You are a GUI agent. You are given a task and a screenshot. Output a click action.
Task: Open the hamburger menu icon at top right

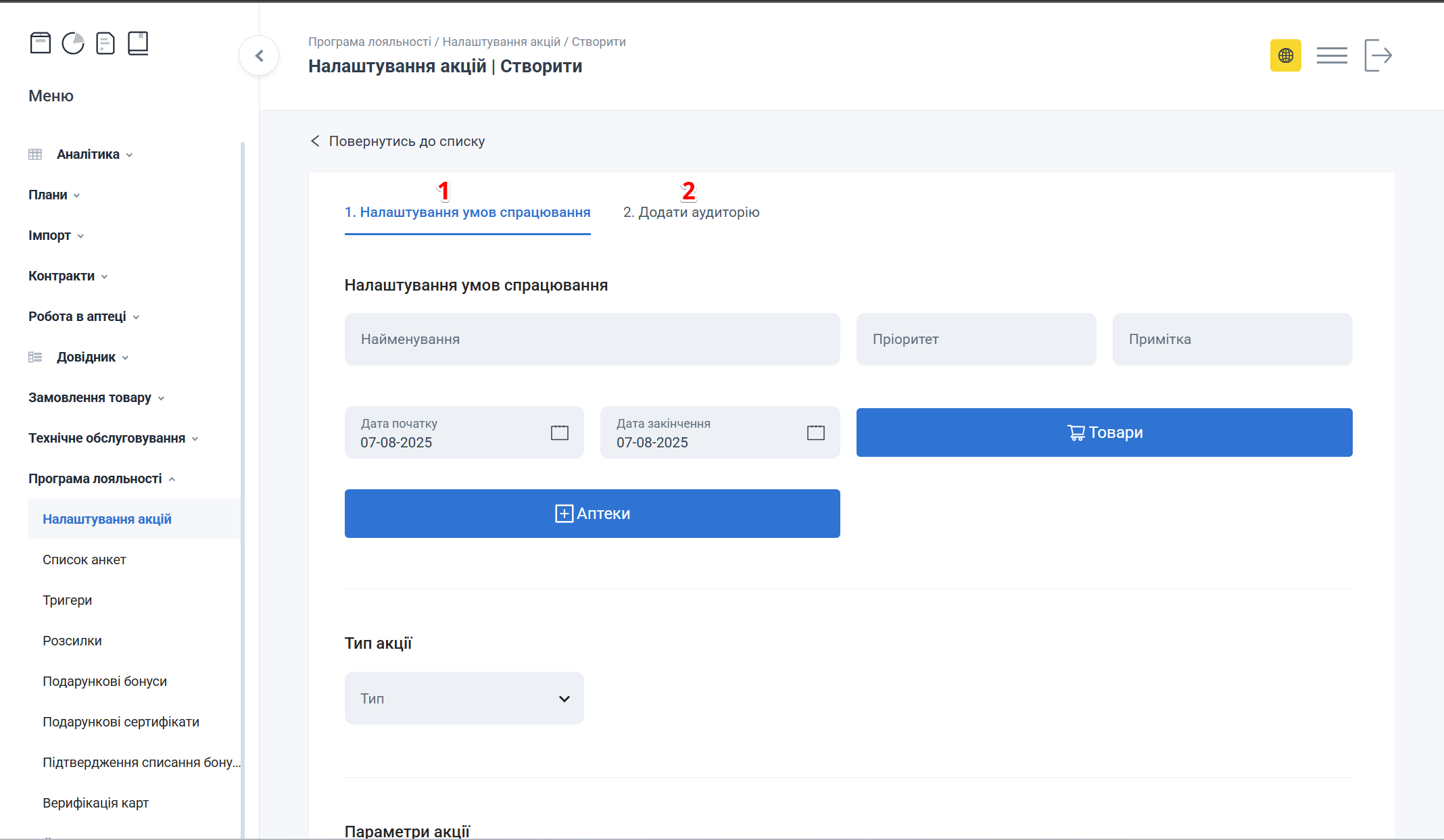tap(1332, 55)
